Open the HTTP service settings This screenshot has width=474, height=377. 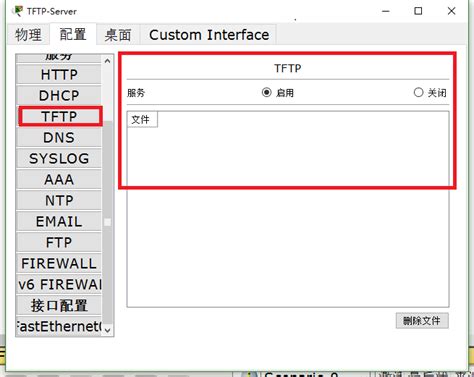(x=59, y=74)
